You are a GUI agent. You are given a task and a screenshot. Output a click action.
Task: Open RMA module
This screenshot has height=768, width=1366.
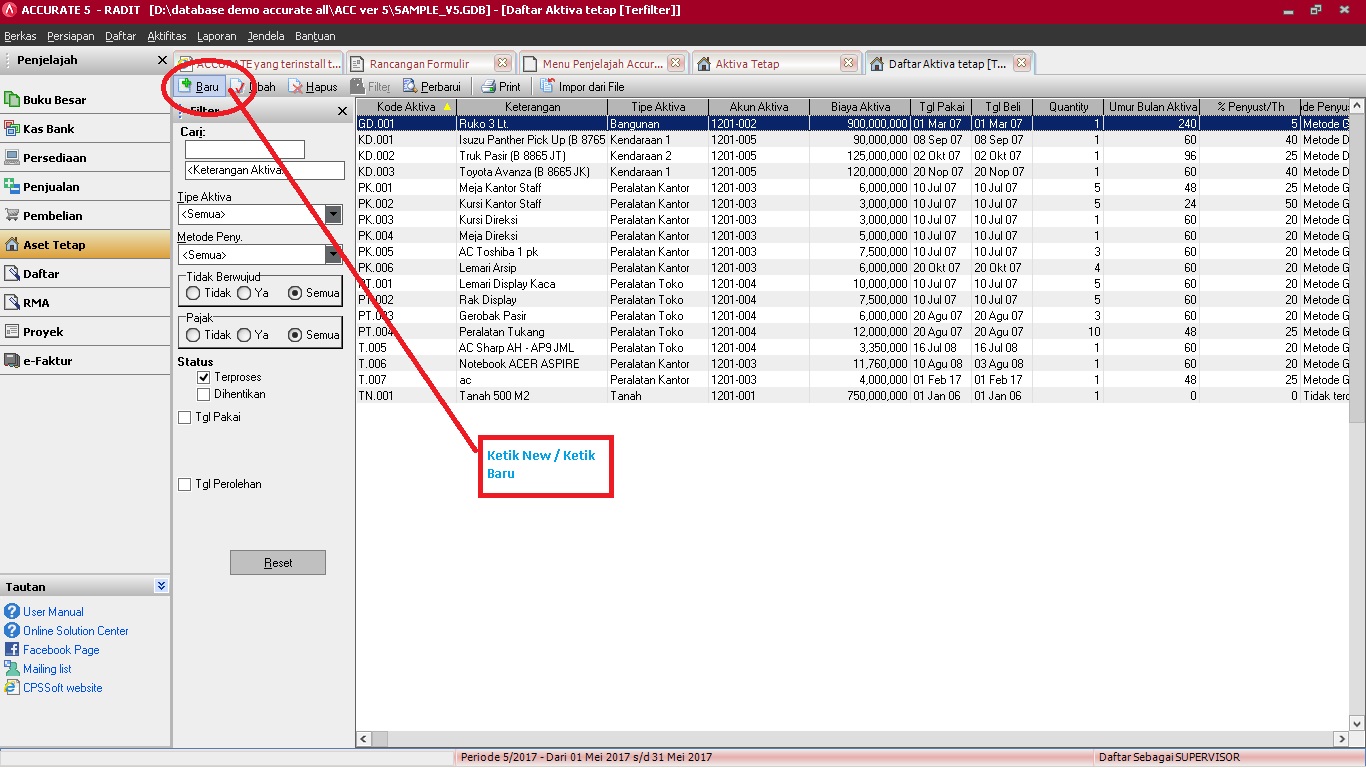[85, 303]
